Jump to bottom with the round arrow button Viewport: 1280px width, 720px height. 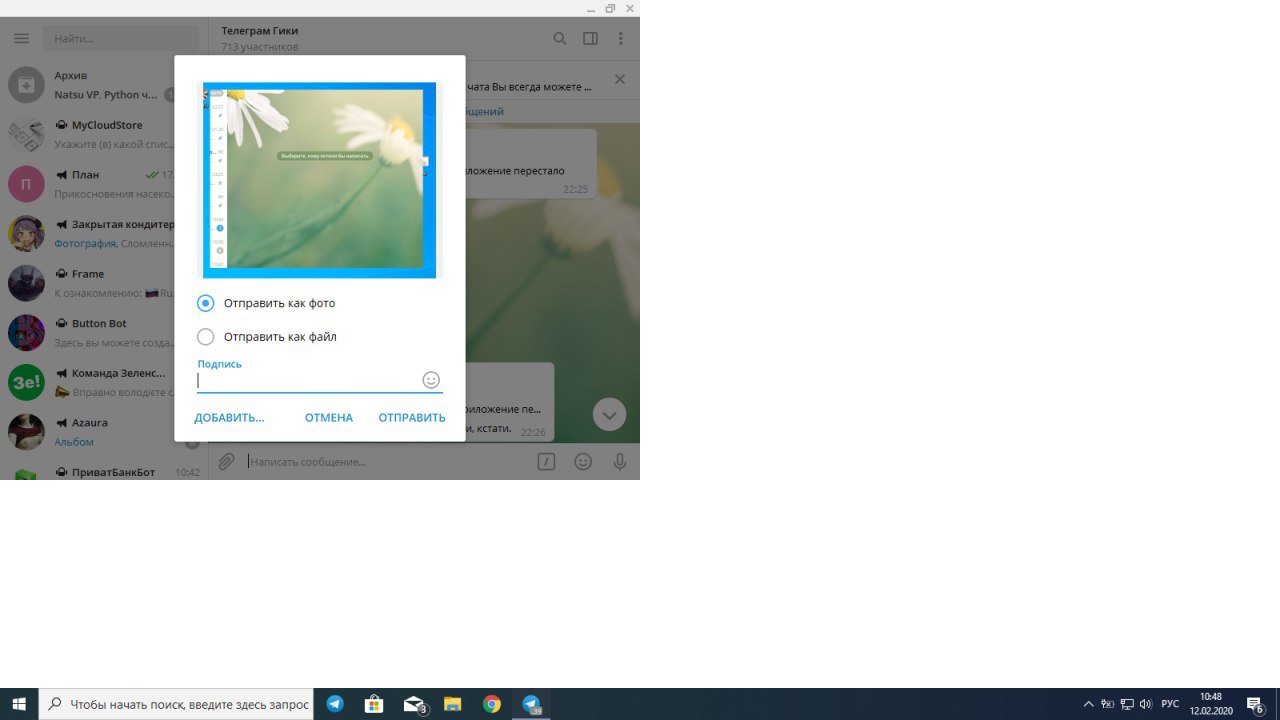pos(609,415)
